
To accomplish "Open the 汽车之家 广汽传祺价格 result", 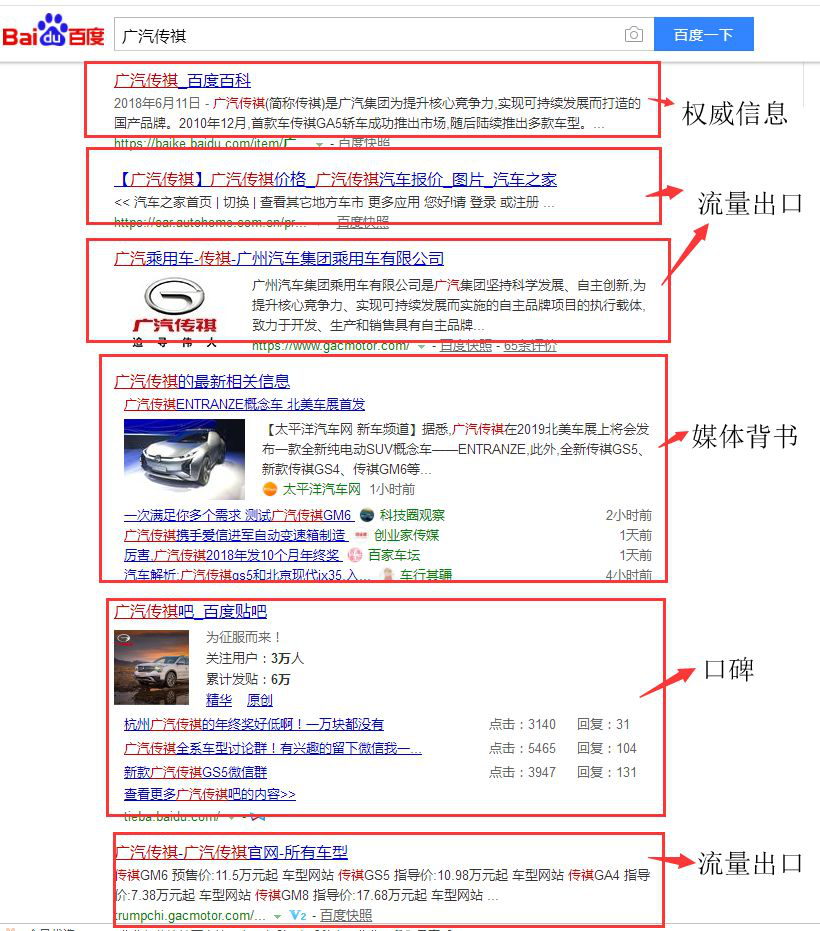I will [335, 179].
